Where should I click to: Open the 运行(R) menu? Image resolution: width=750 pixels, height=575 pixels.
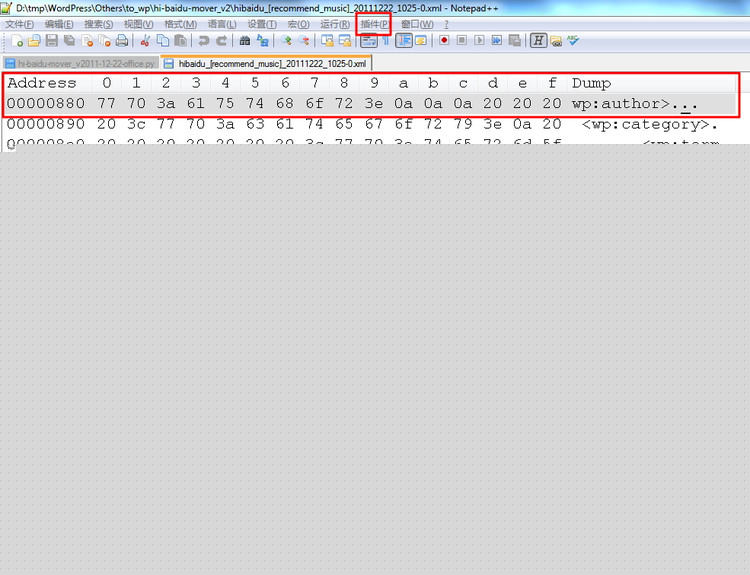coord(335,24)
